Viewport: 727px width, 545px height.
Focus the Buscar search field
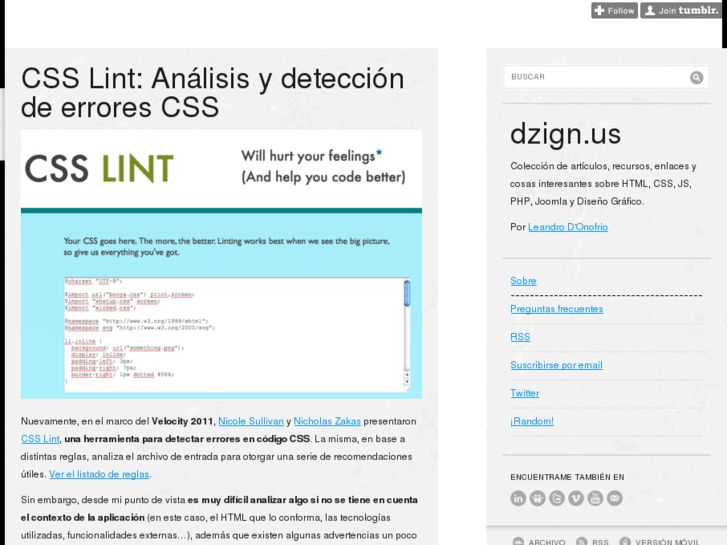click(606, 77)
